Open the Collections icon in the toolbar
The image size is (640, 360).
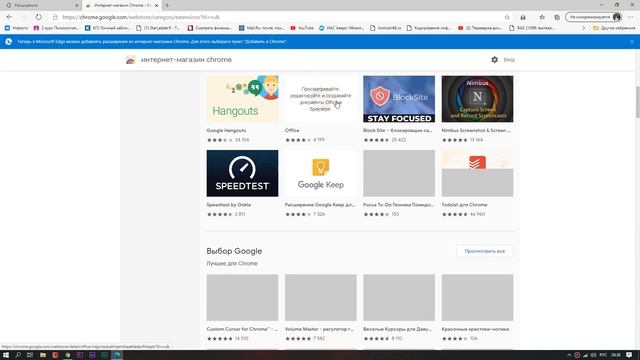tap(557, 17)
